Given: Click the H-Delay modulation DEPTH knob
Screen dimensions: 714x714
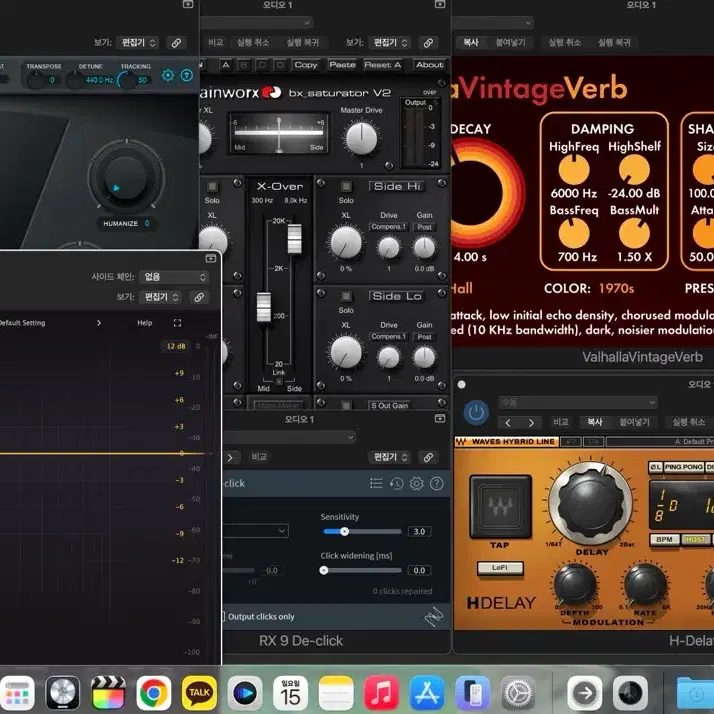Looking at the screenshot, I should [575, 586].
